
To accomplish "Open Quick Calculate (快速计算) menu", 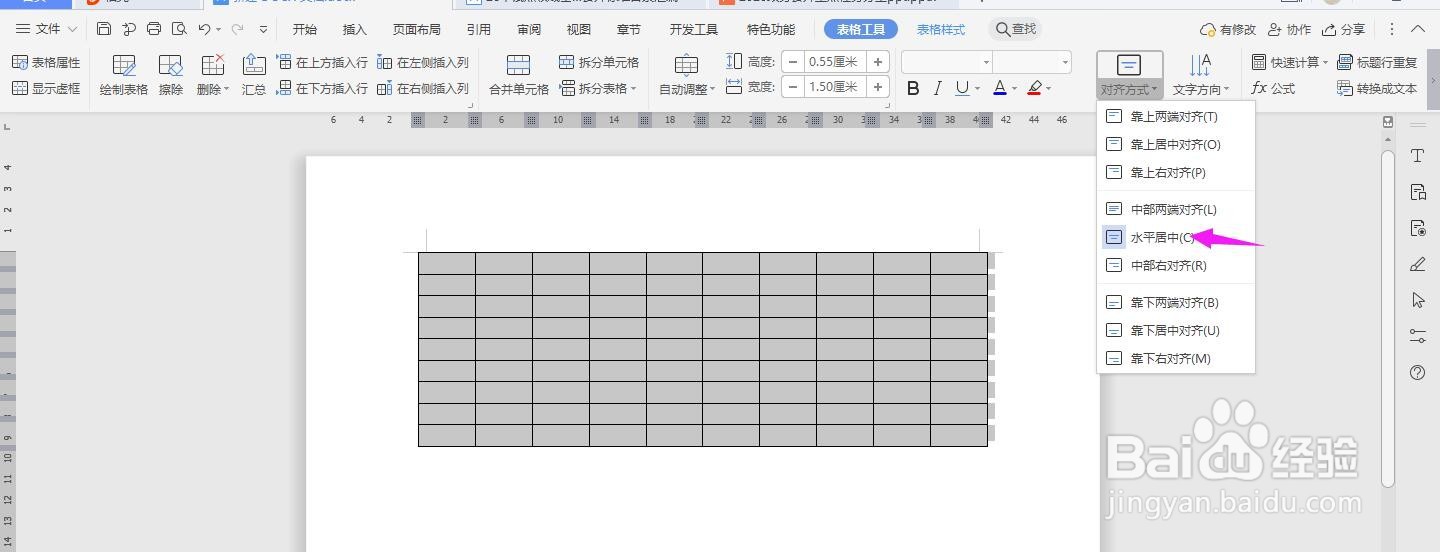I will click(x=1290, y=62).
